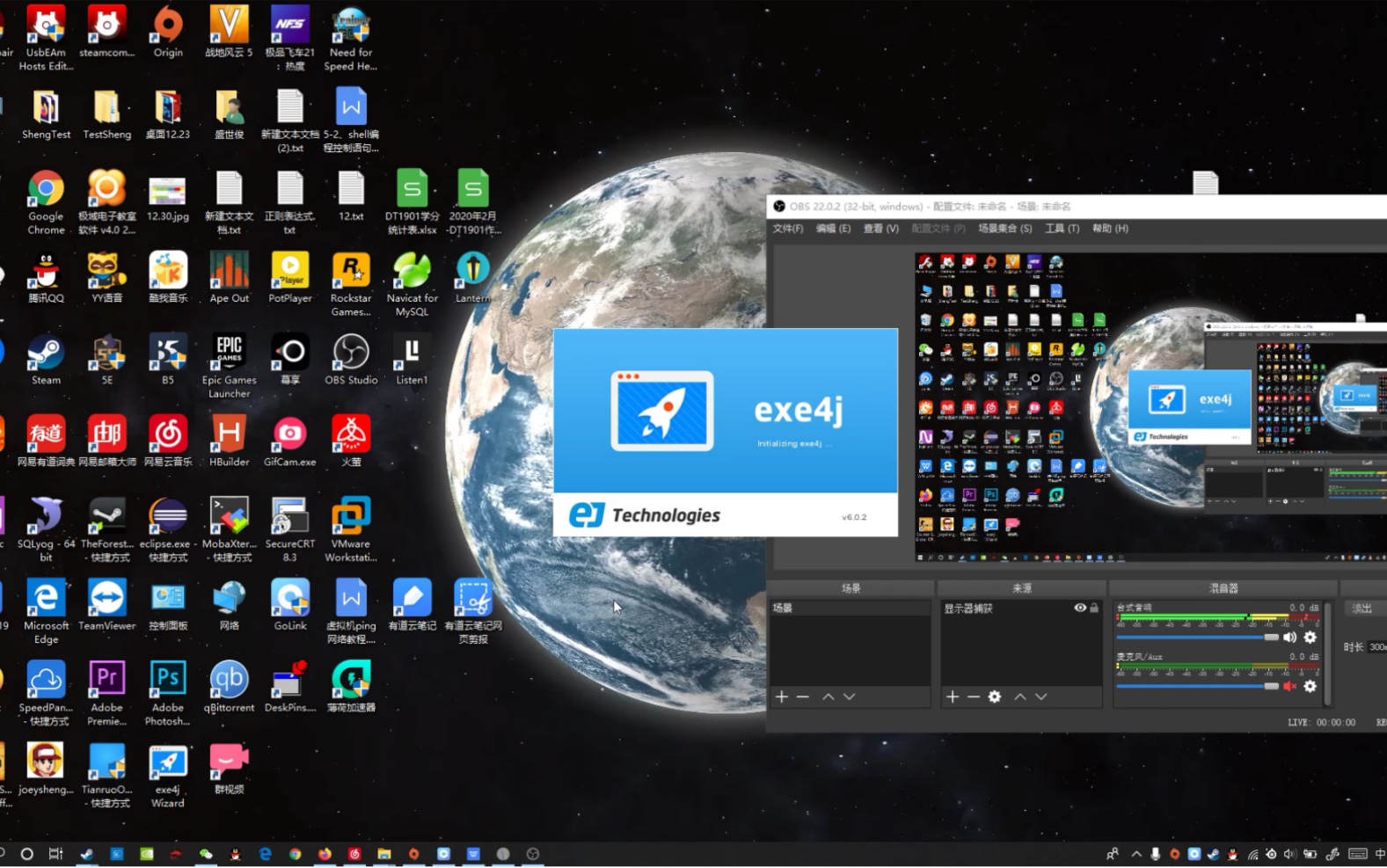Move the scene up in the scene list
Viewport: 1387px width, 868px height.
point(828,697)
